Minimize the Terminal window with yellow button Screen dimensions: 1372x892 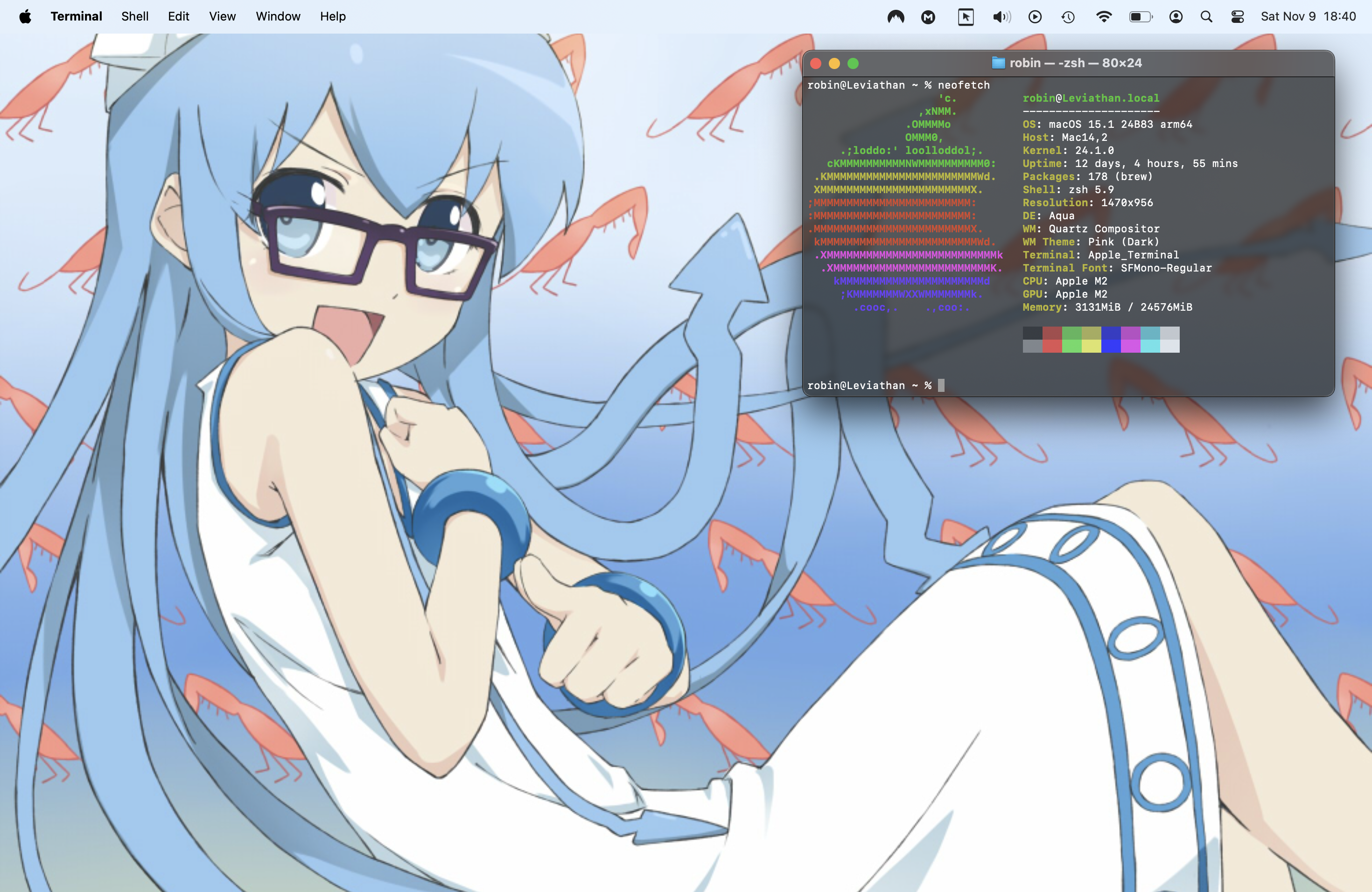834,63
